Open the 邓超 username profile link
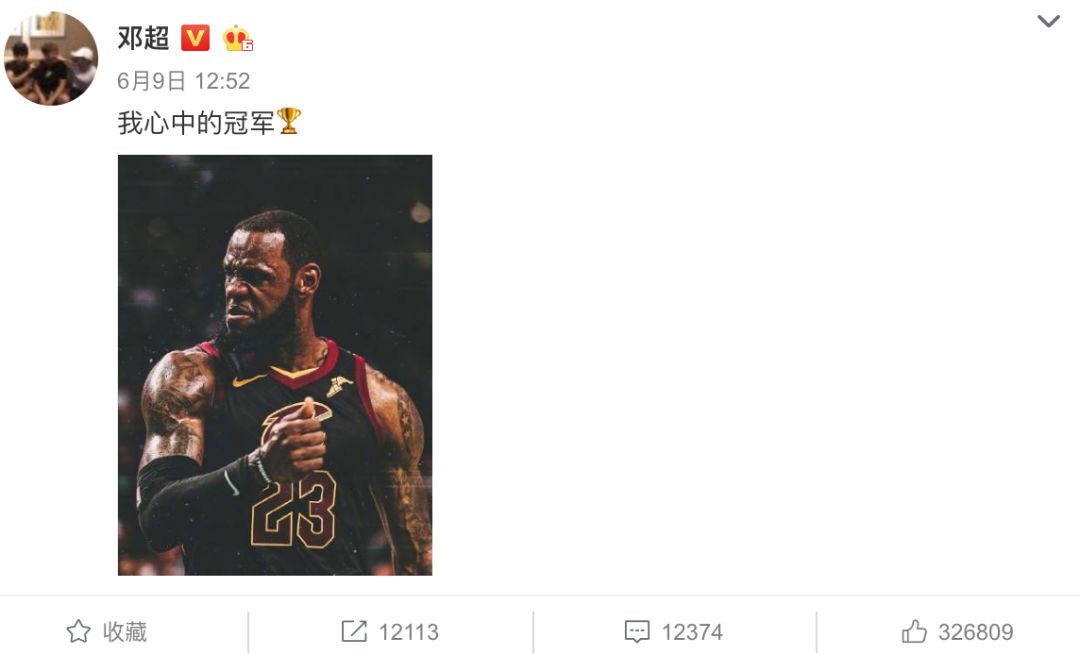1080x655 pixels. [143, 38]
